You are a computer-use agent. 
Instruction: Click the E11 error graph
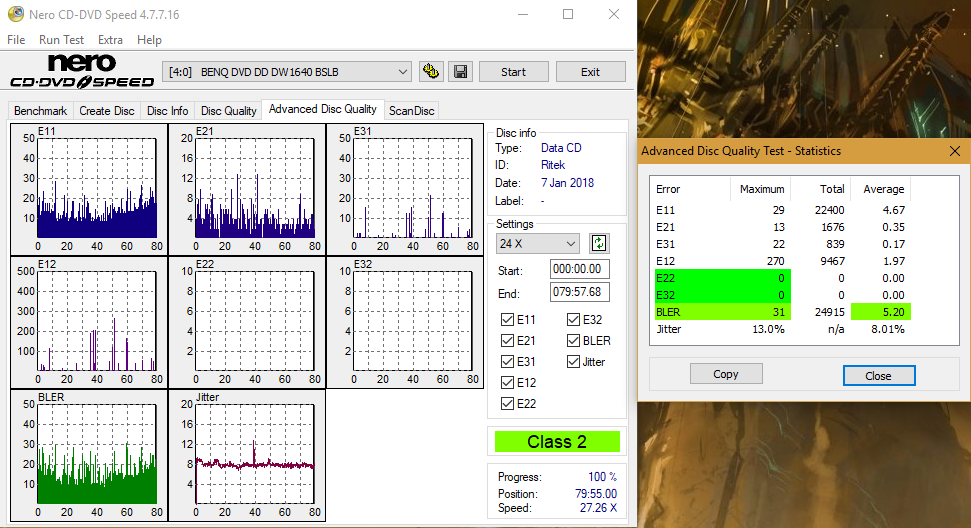[89, 189]
